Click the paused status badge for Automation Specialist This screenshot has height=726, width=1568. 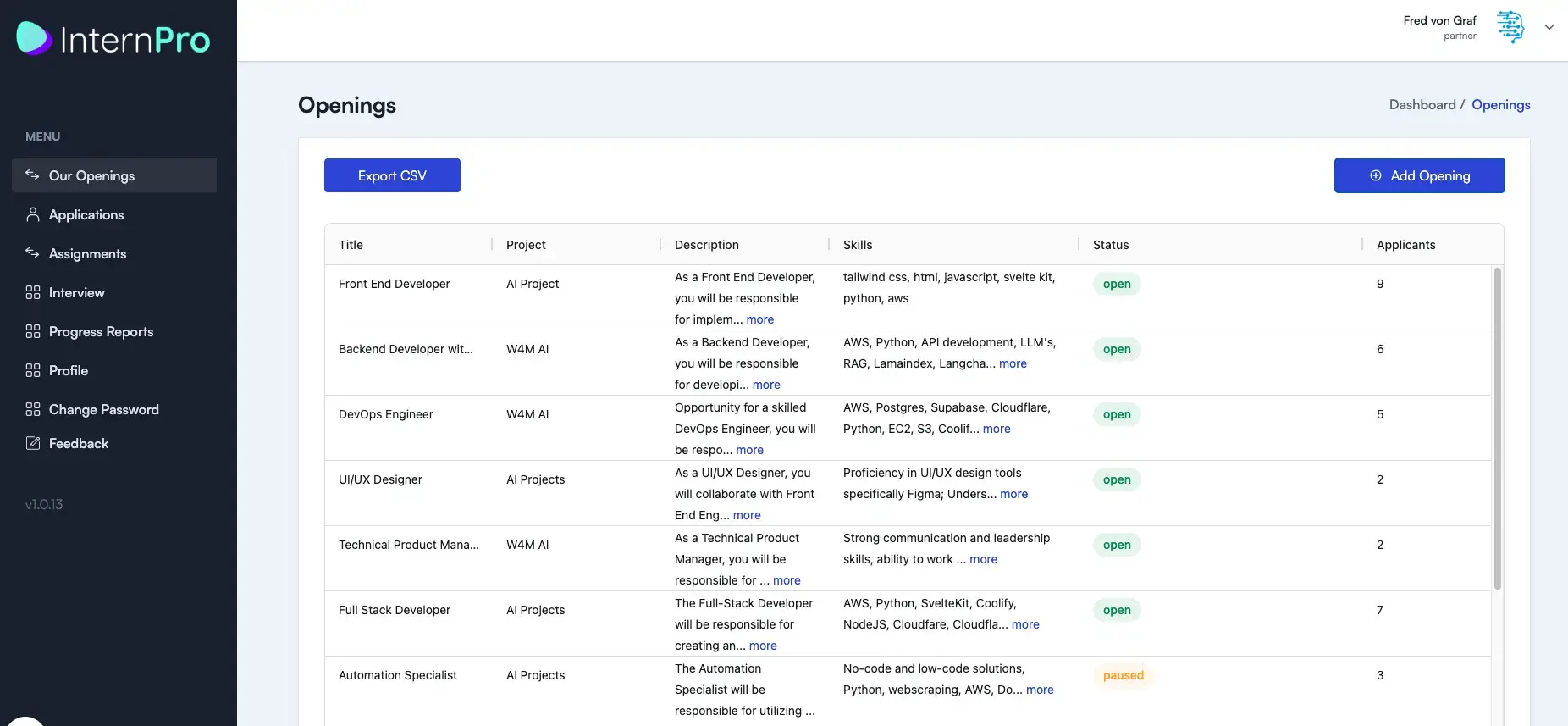click(1123, 675)
